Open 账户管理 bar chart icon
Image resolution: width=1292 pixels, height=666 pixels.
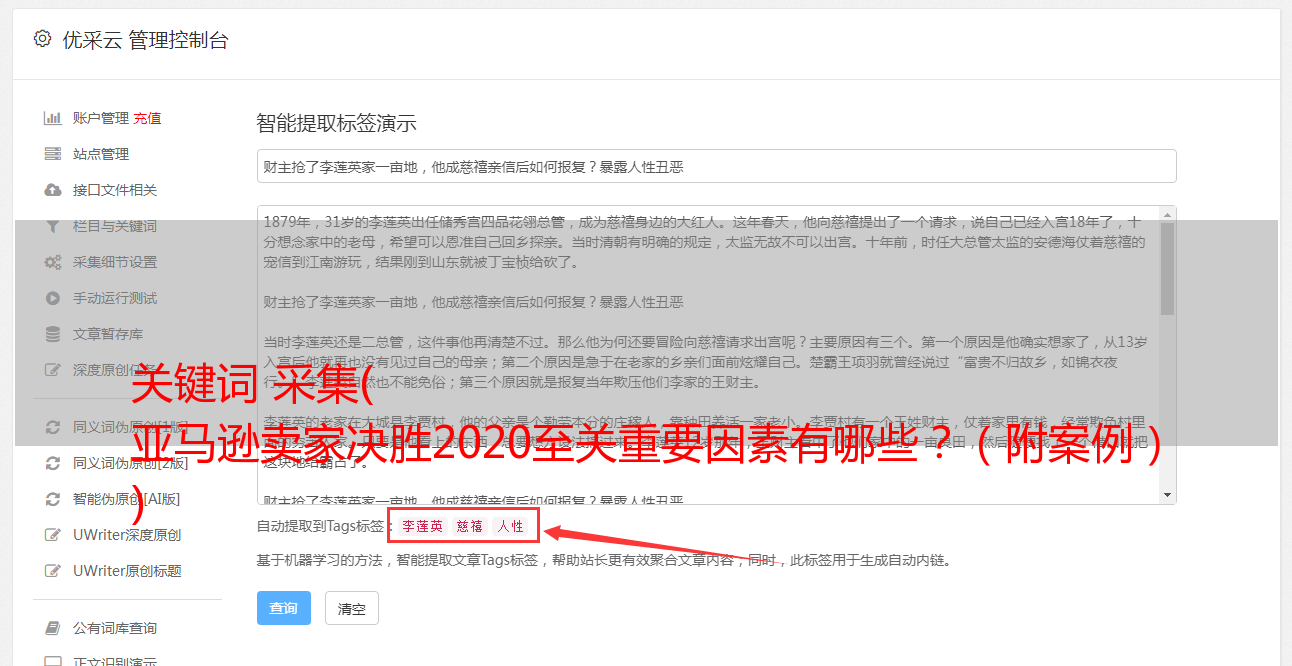click(53, 118)
